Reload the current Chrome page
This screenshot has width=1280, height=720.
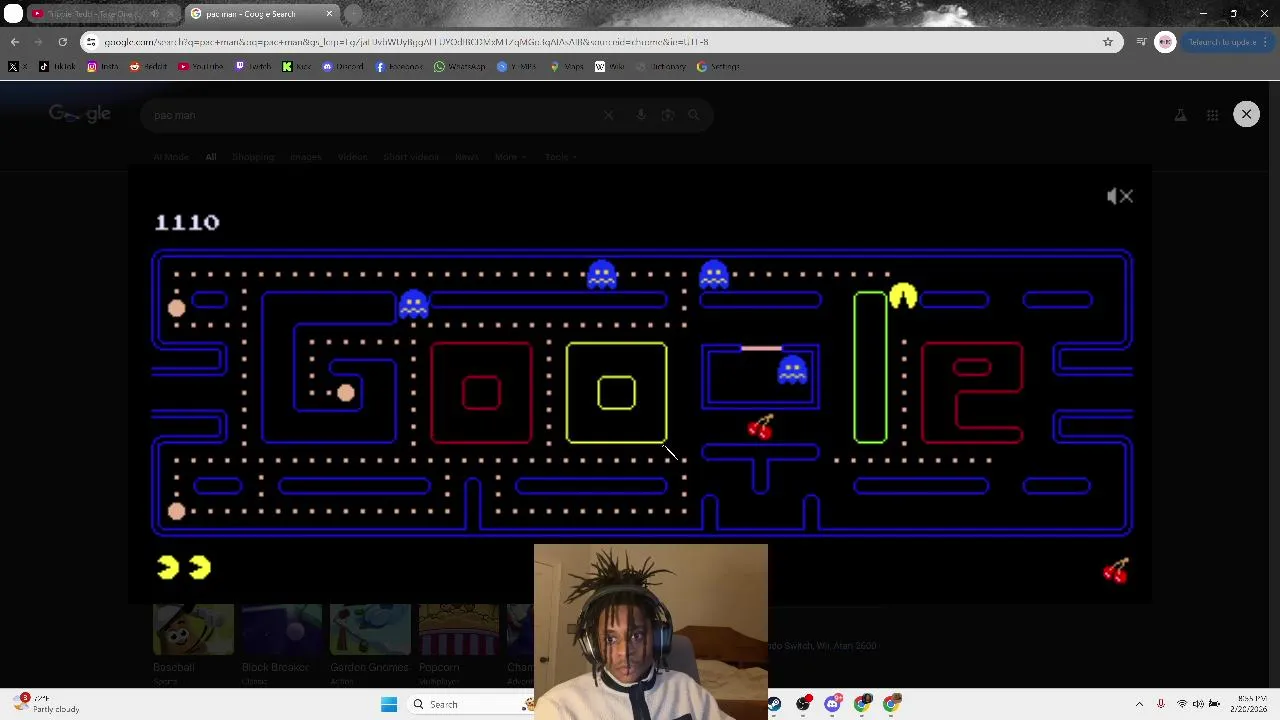62,42
